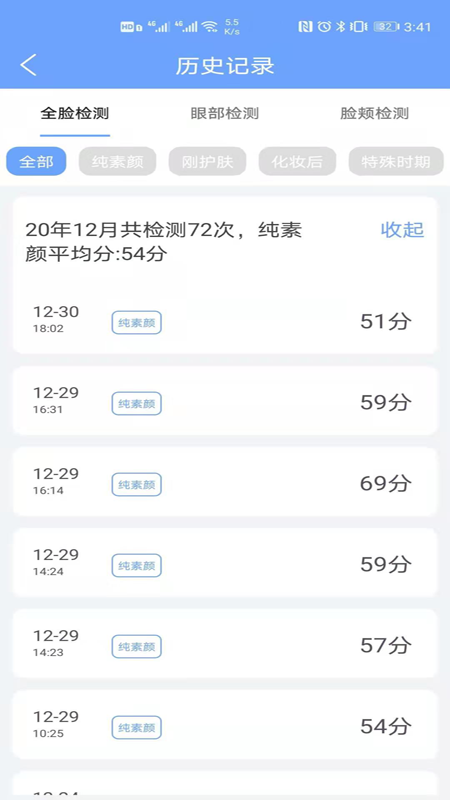The height and width of the screenshot is (800, 450).
Task: Open the 12-29 16:14 record scoring 69分
Action: 225,482
